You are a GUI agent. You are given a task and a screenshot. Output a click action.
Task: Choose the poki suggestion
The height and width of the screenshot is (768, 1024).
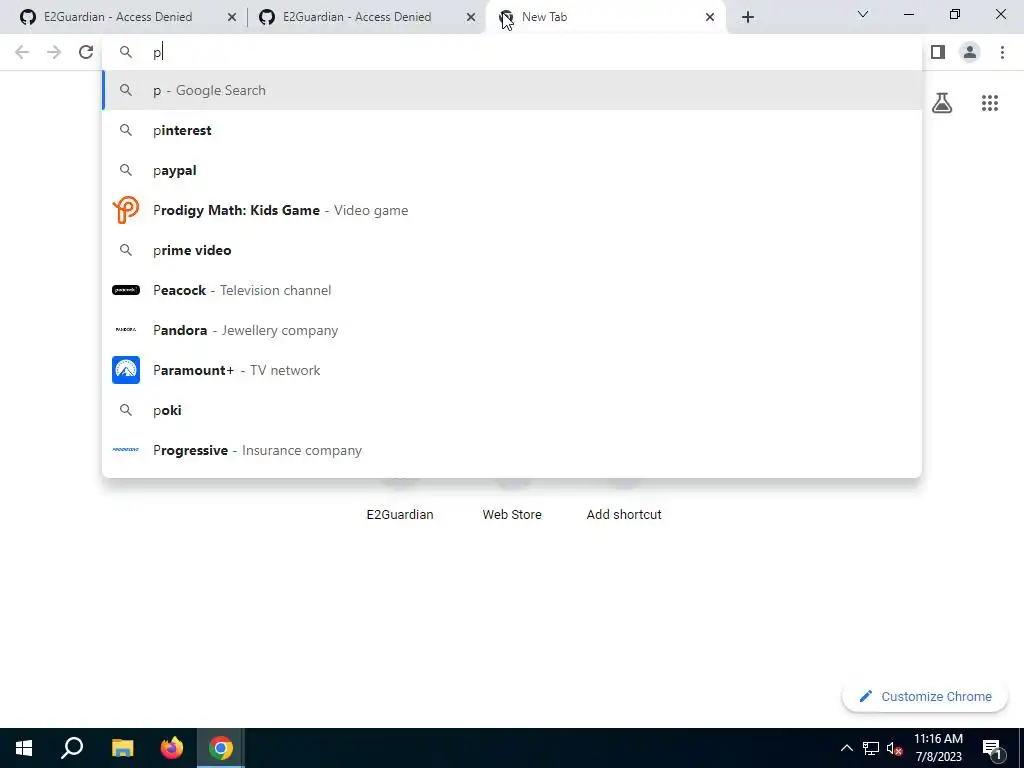[512, 410]
